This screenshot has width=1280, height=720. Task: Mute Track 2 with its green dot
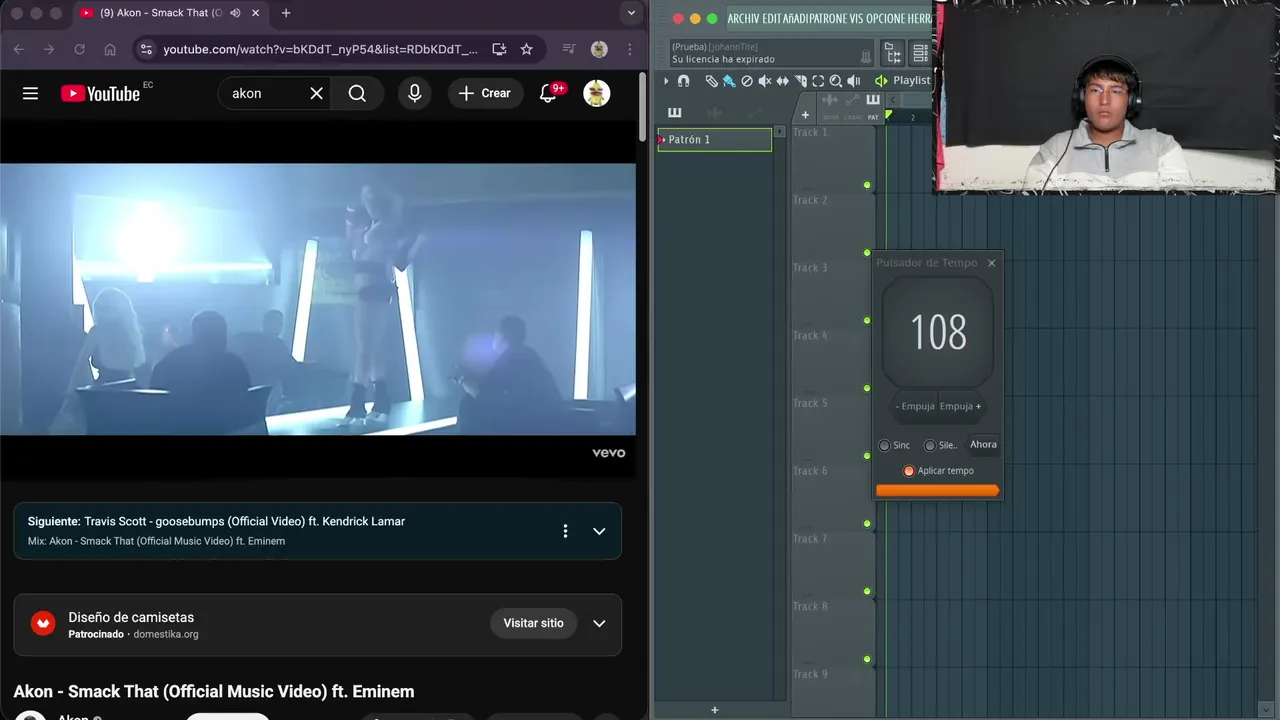(x=867, y=253)
